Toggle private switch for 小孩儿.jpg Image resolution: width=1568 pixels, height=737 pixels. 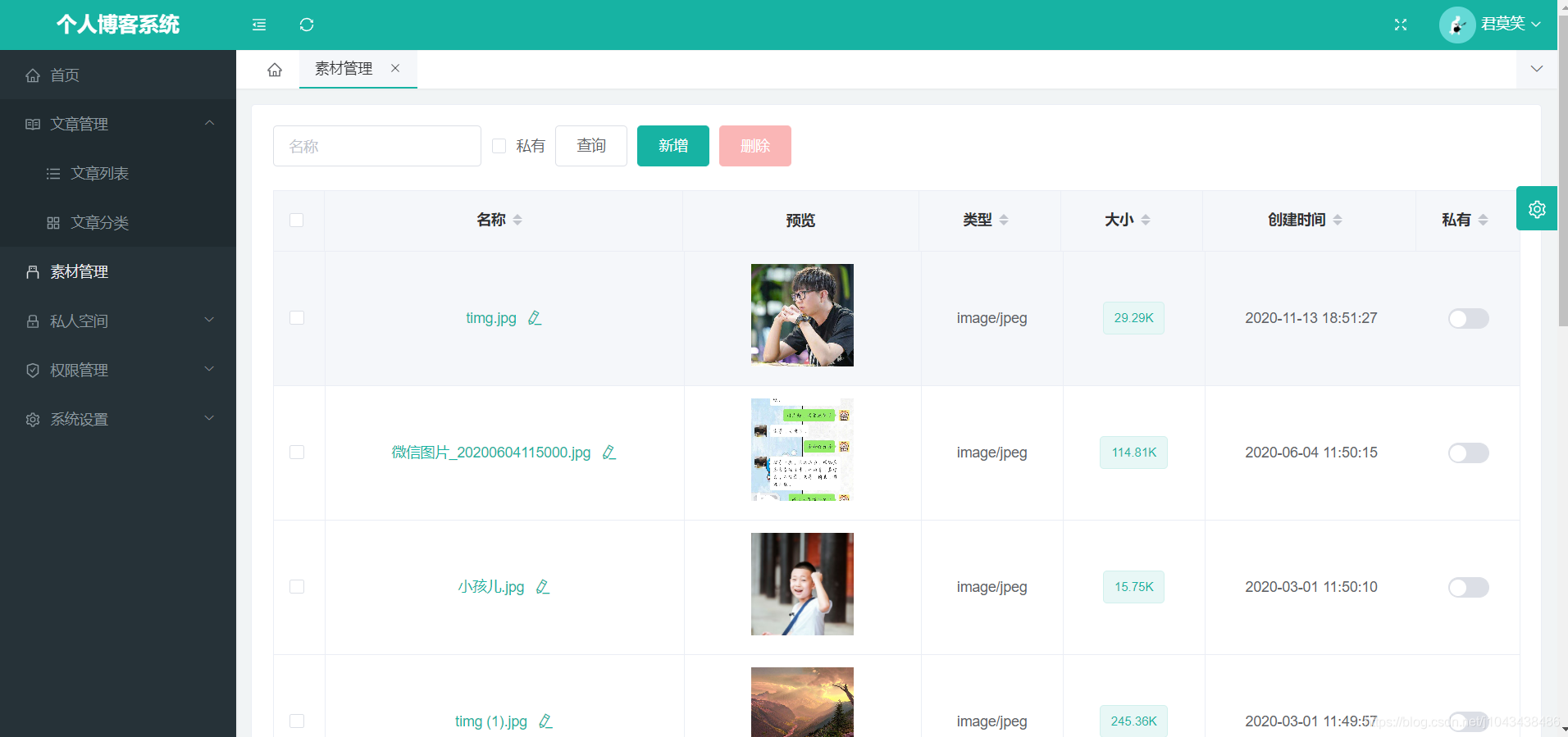[1468, 587]
